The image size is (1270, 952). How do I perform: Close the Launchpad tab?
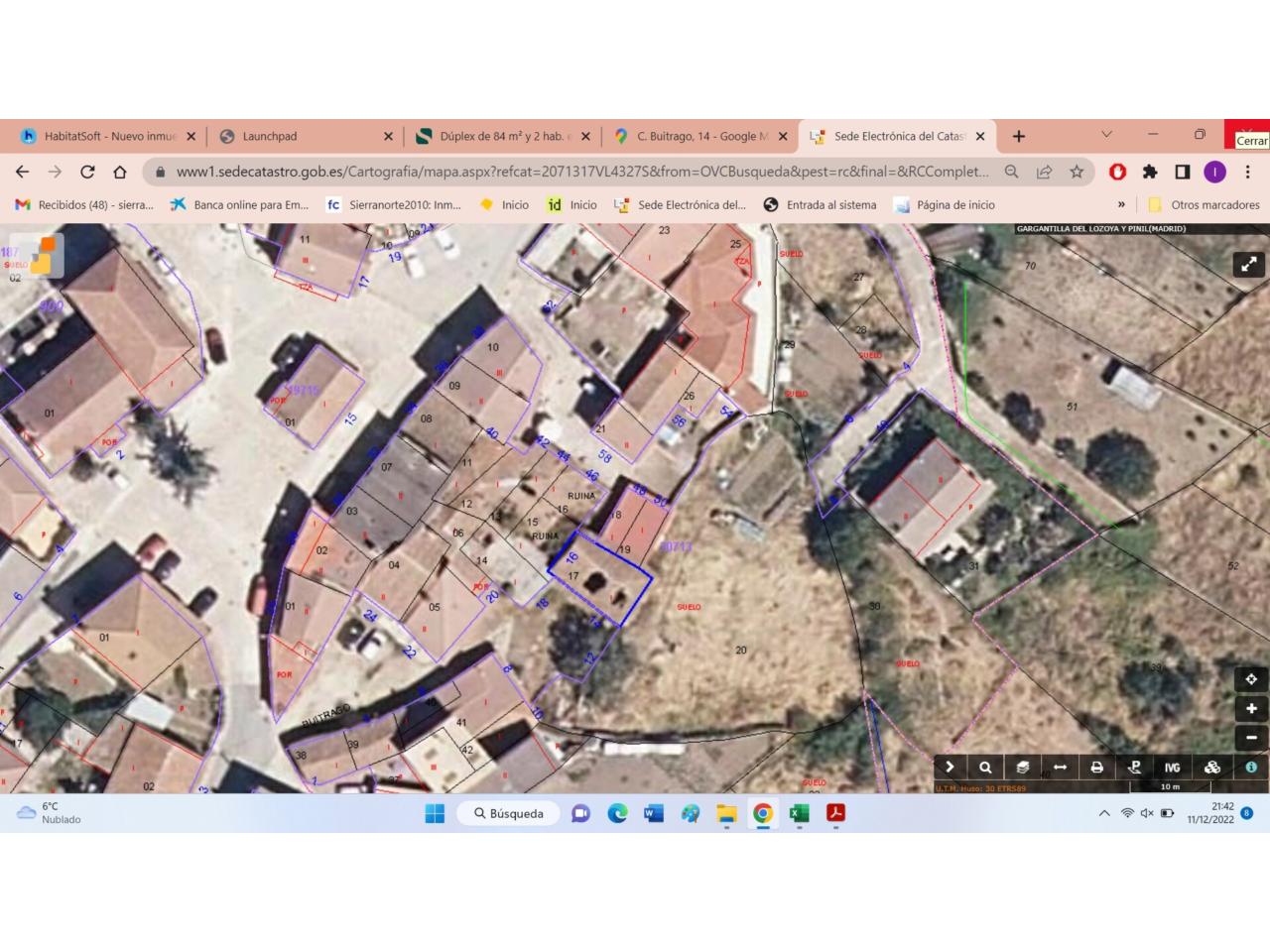click(x=388, y=136)
